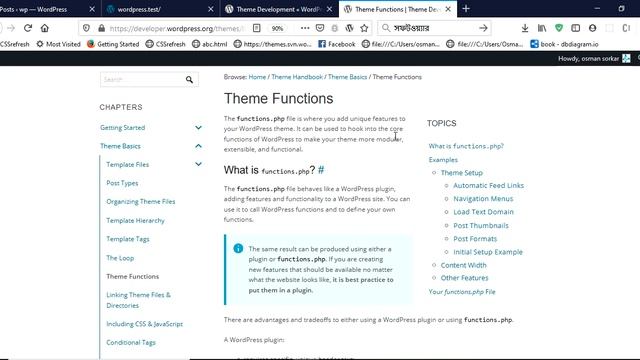Open a new tab with plus icon
640x360 pixels.
(x=466, y=9)
